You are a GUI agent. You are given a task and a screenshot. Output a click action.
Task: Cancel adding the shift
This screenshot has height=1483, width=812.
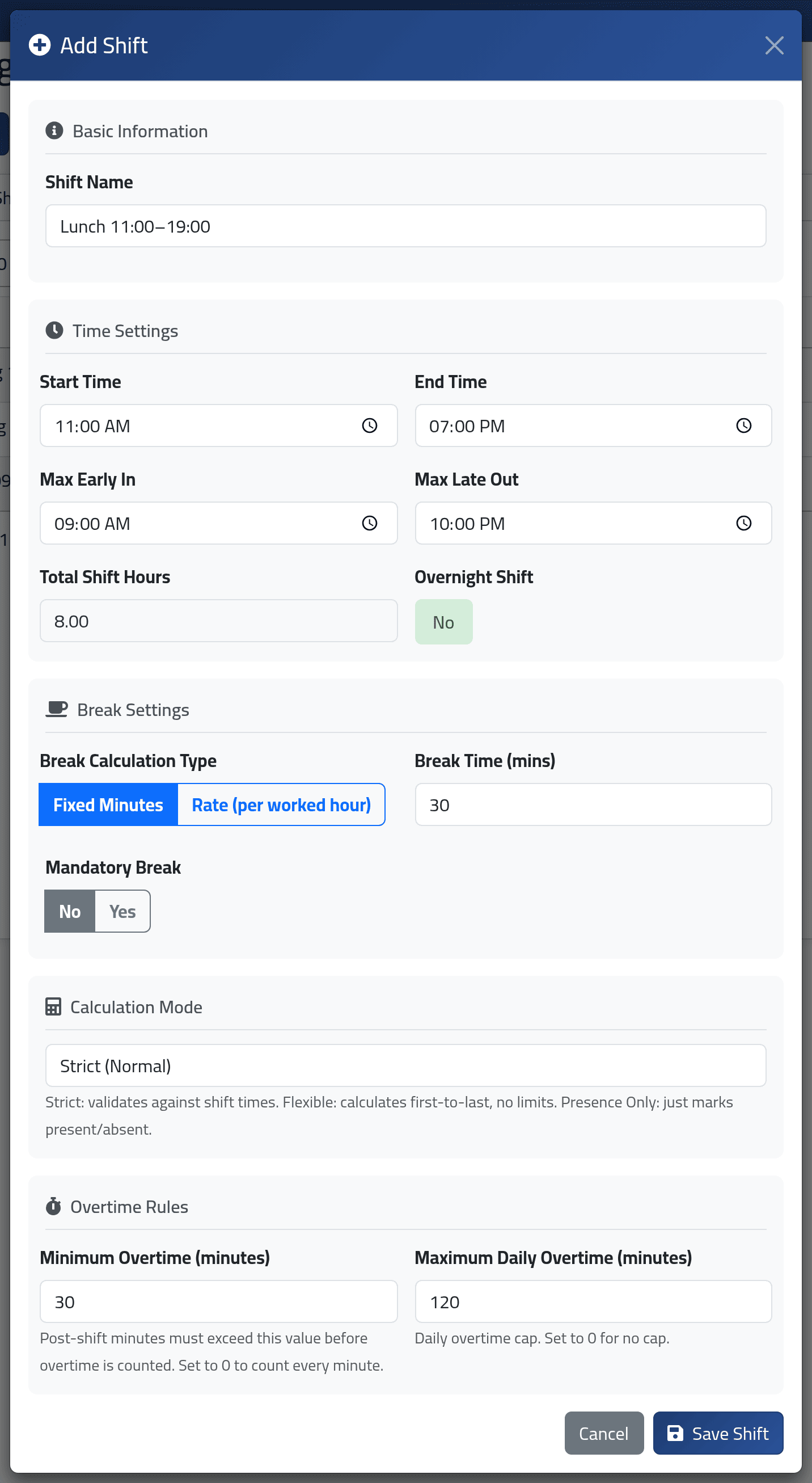(604, 1433)
